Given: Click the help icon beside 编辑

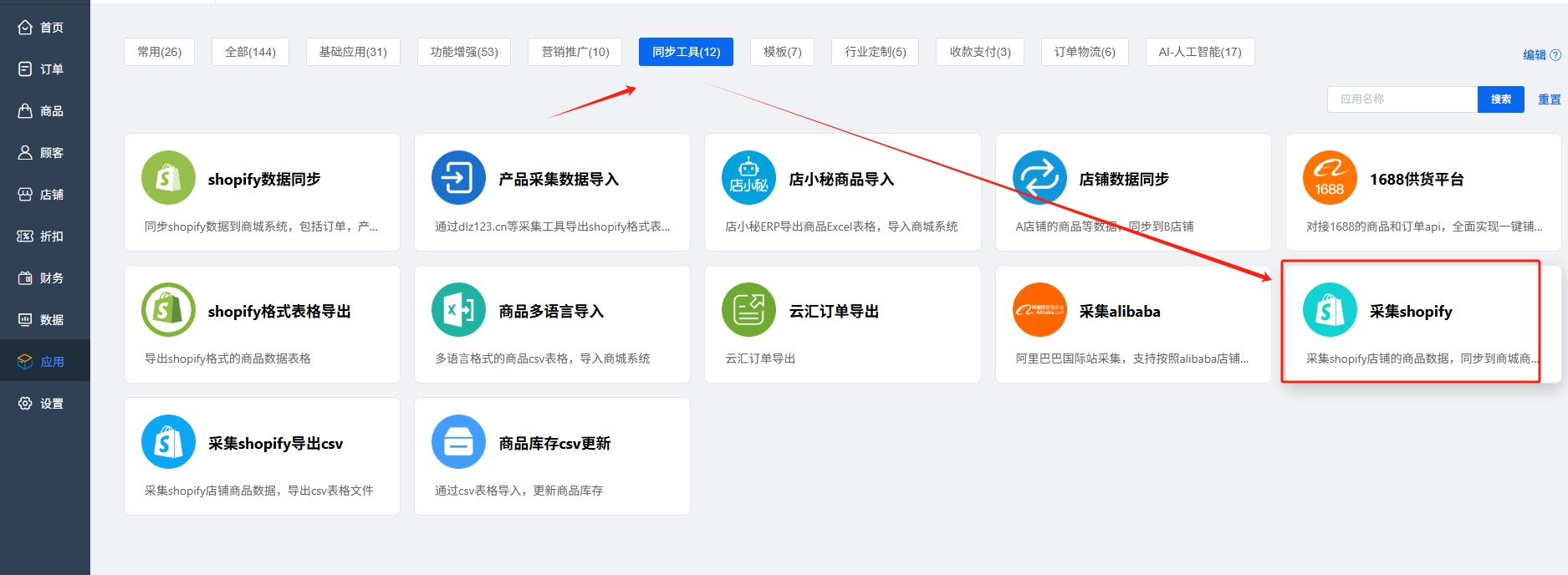Looking at the screenshot, I should coord(1555,55).
